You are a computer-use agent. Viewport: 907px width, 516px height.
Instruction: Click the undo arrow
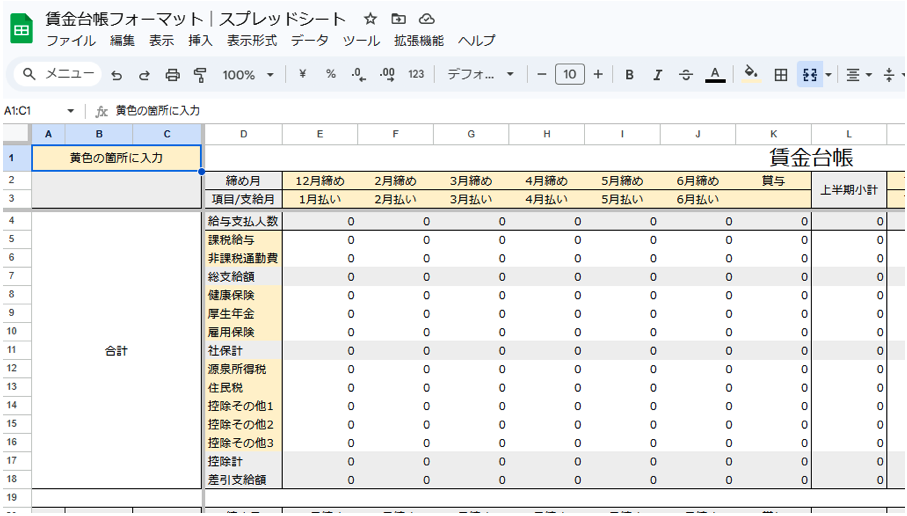(x=117, y=75)
